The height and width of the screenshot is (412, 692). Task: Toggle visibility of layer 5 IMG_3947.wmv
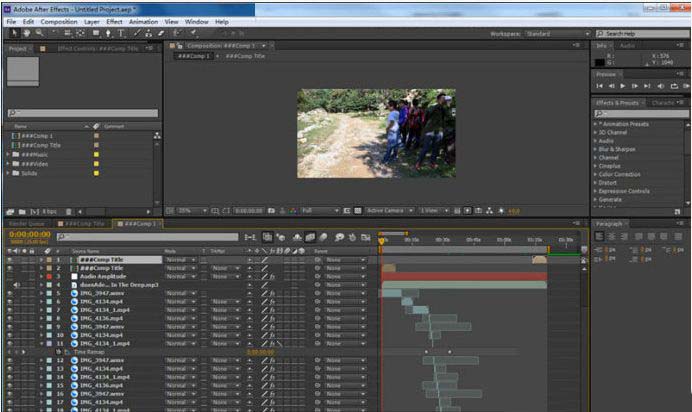9,293
